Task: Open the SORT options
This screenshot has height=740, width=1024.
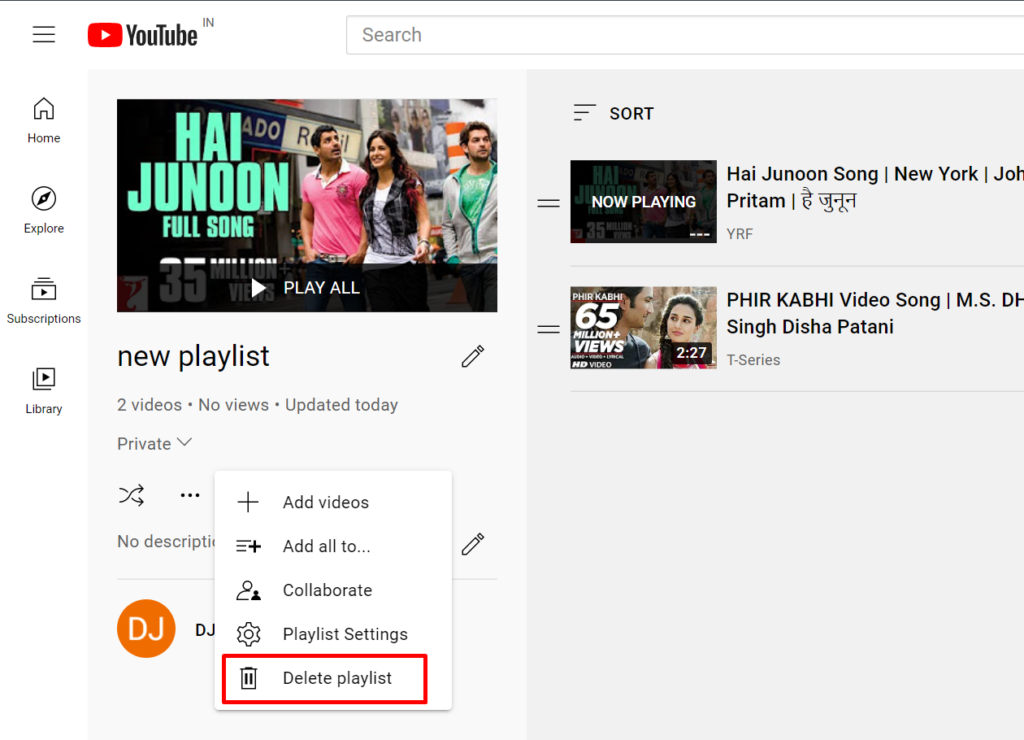Action: (x=613, y=113)
